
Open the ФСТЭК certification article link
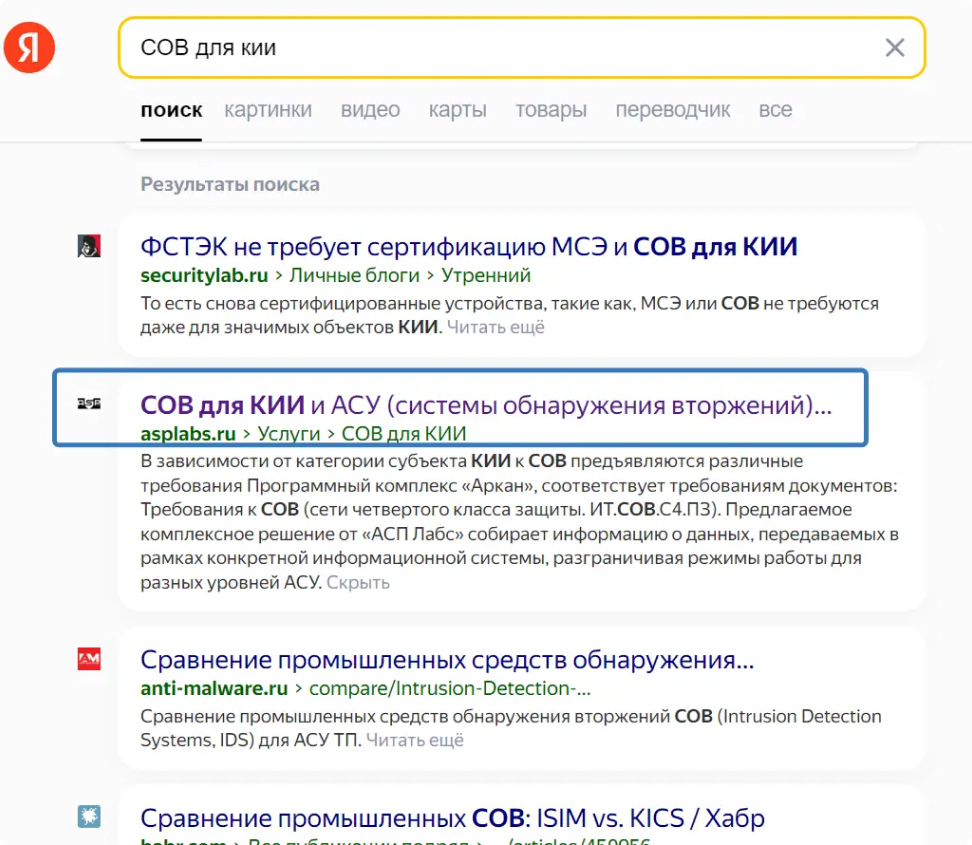(469, 246)
